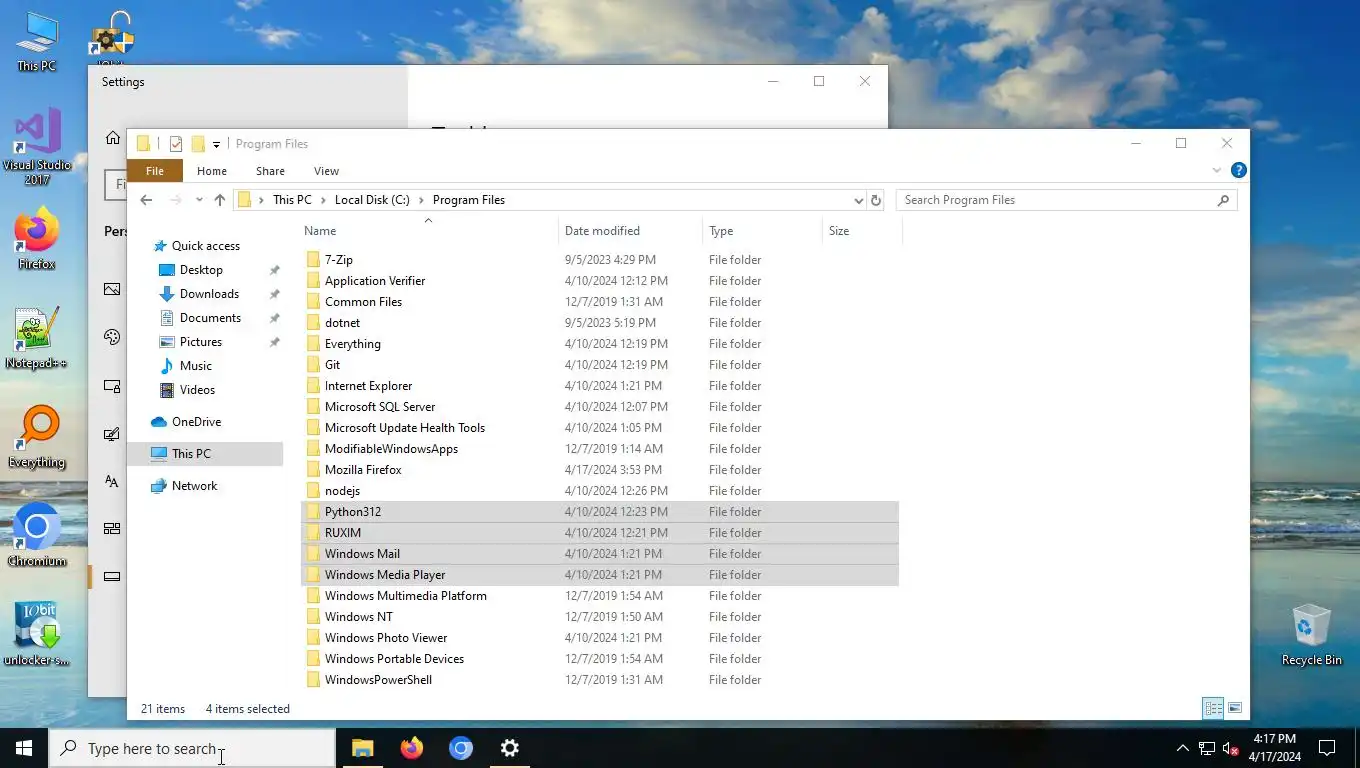The height and width of the screenshot is (768, 1360).
Task: Open recent locations dropdown arrow
Action: click(x=199, y=200)
